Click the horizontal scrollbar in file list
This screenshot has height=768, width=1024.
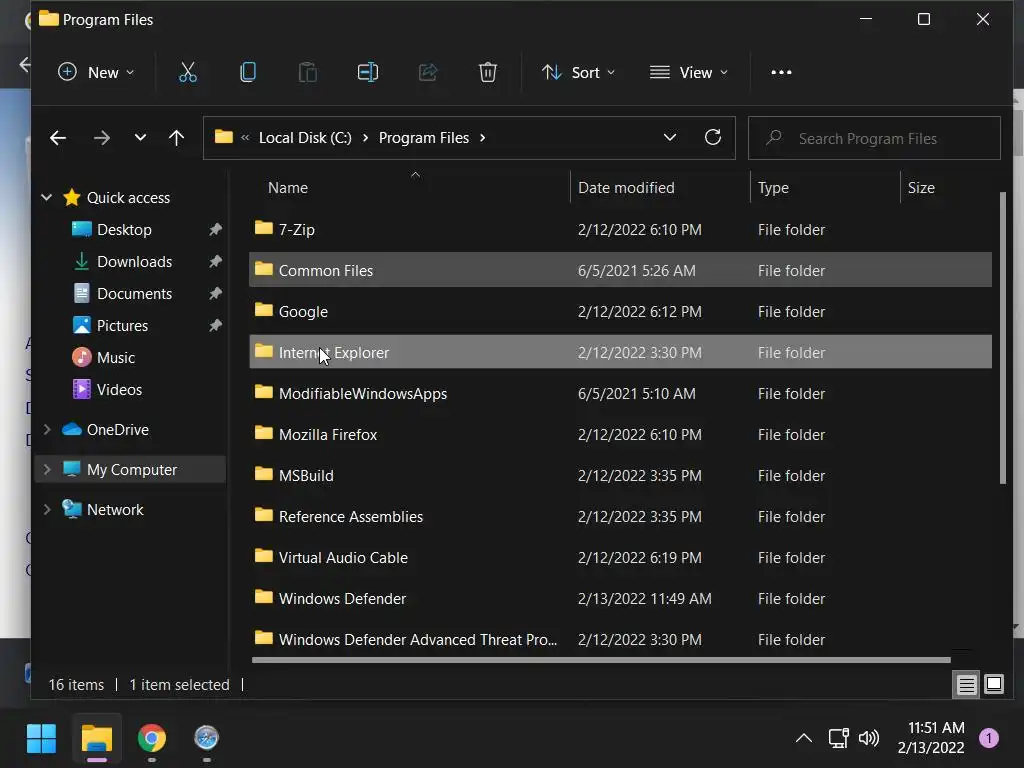pos(601,660)
